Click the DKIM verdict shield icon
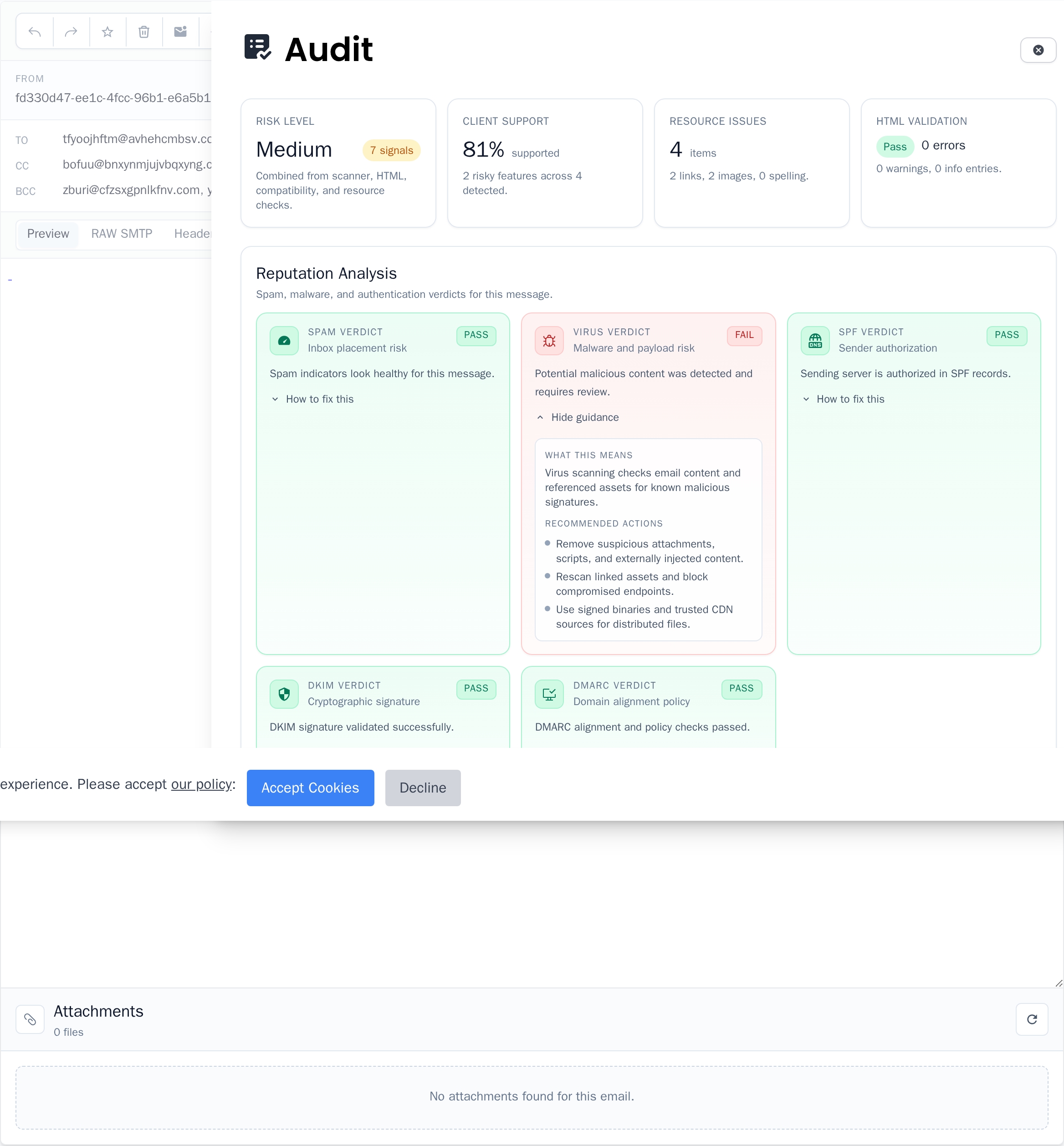This screenshot has width=1064, height=1146. coord(284,695)
